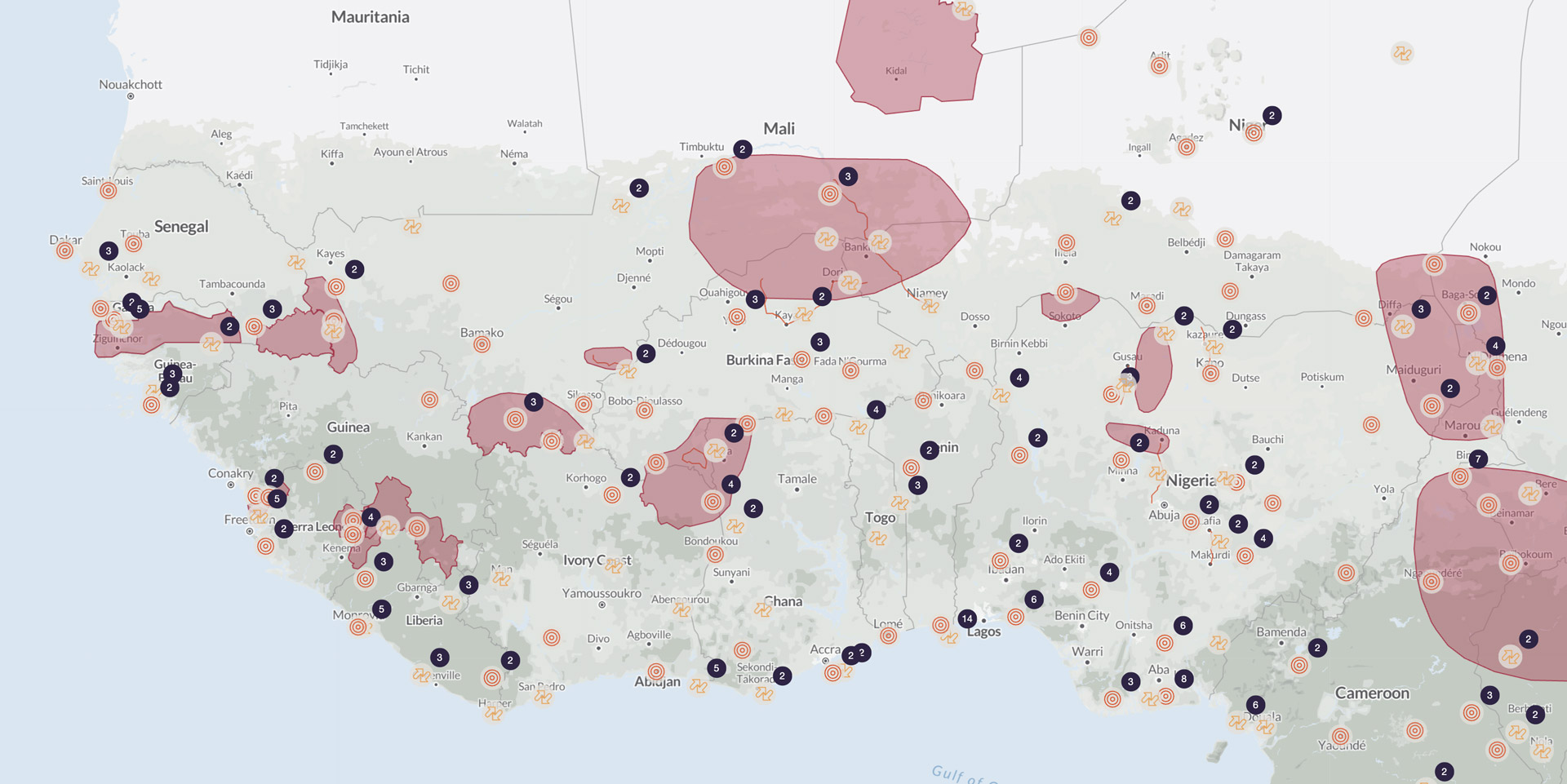The width and height of the screenshot is (1567, 784).
Task: Select the Yamoussoukro city label
Action: point(601,594)
